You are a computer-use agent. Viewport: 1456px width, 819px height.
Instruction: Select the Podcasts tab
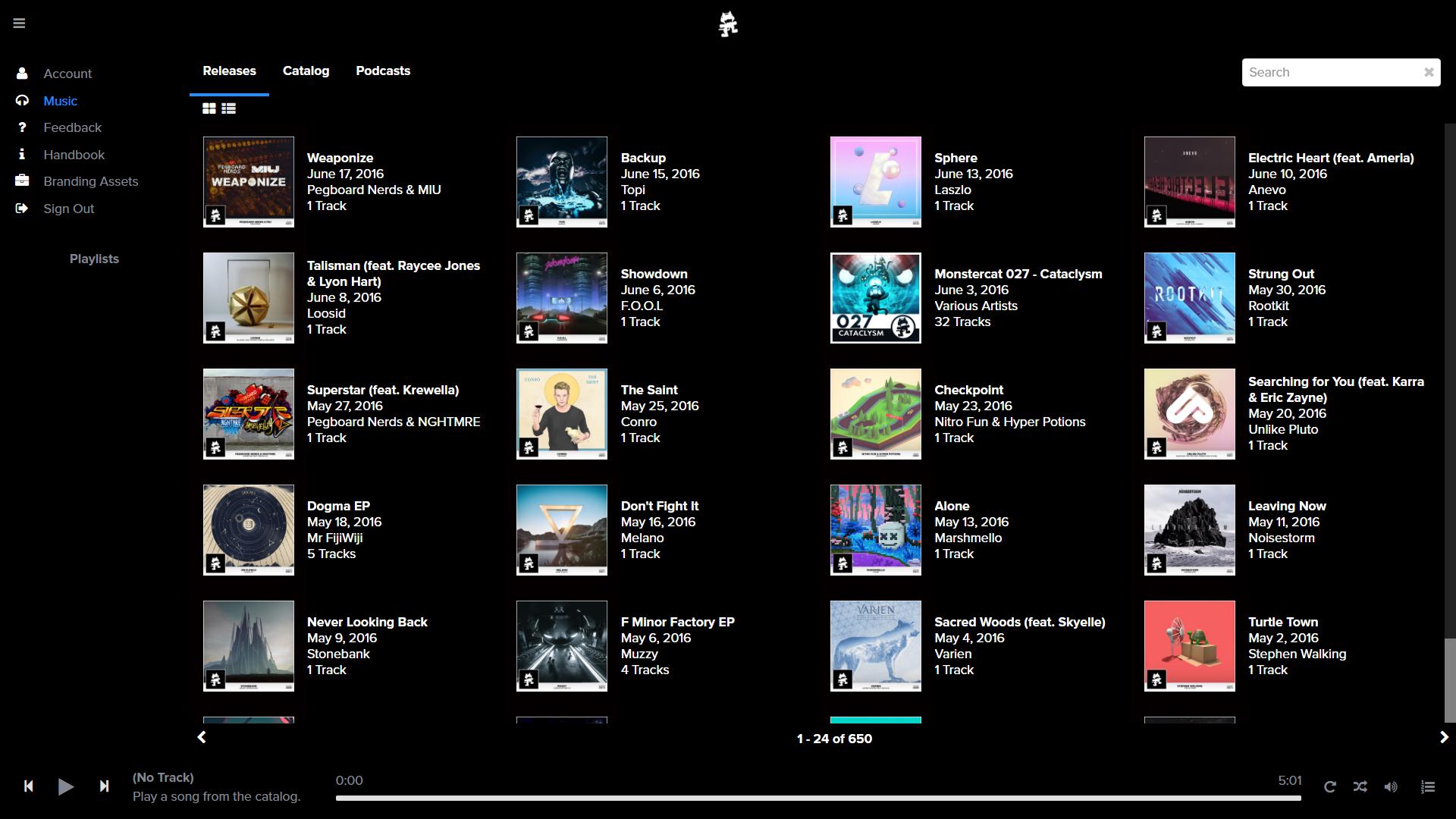pyautogui.click(x=383, y=71)
